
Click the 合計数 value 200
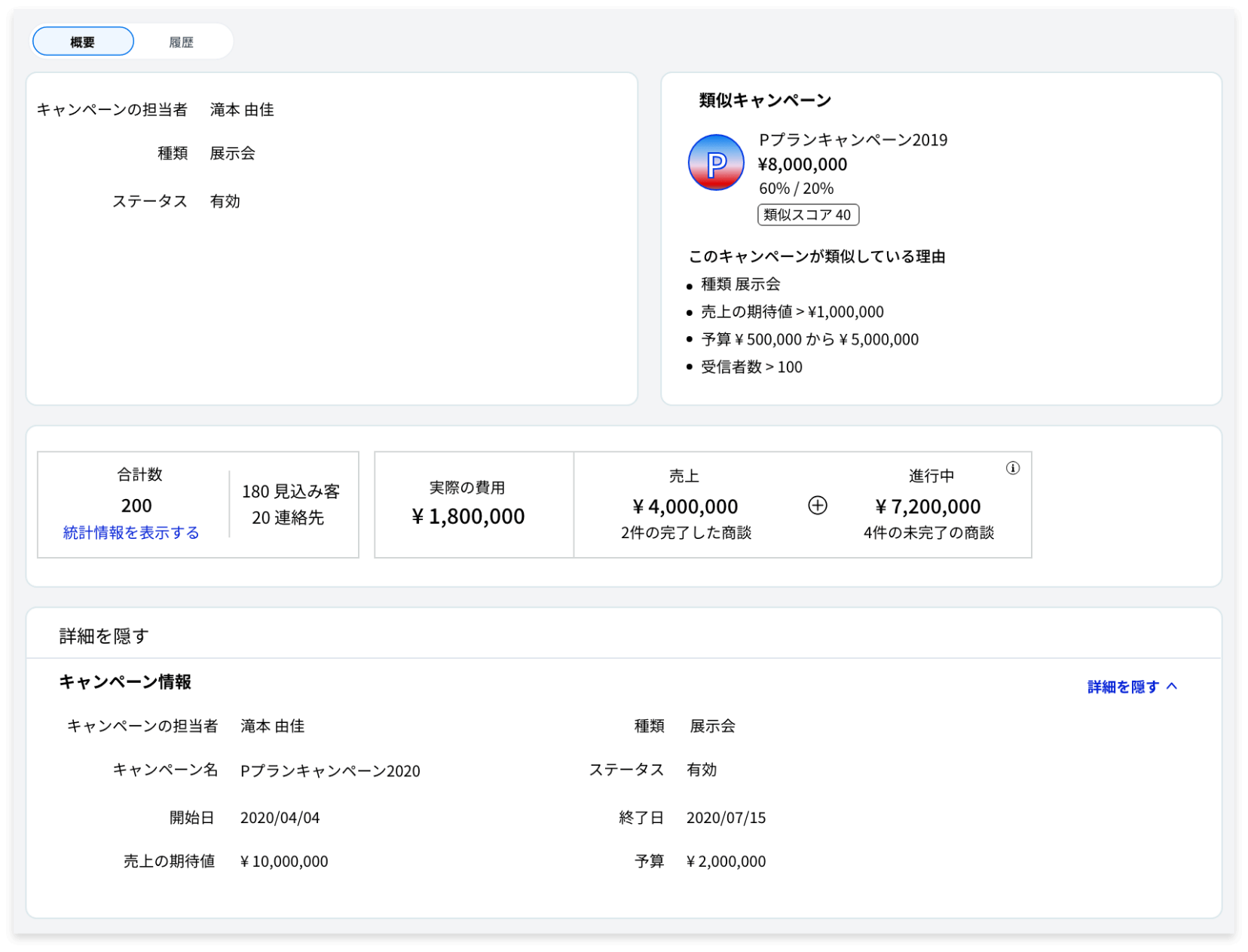click(x=136, y=506)
